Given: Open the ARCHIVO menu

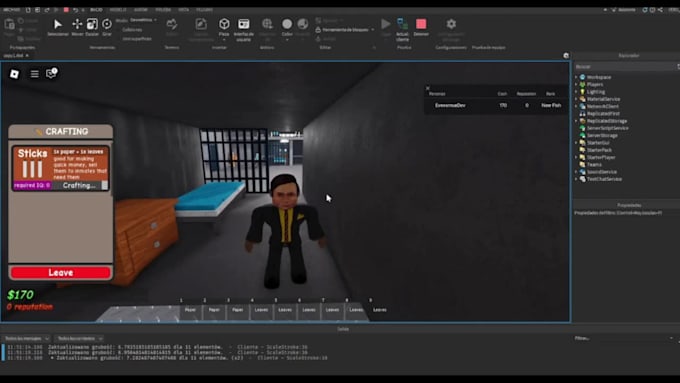Looking at the screenshot, I should coord(12,10).
